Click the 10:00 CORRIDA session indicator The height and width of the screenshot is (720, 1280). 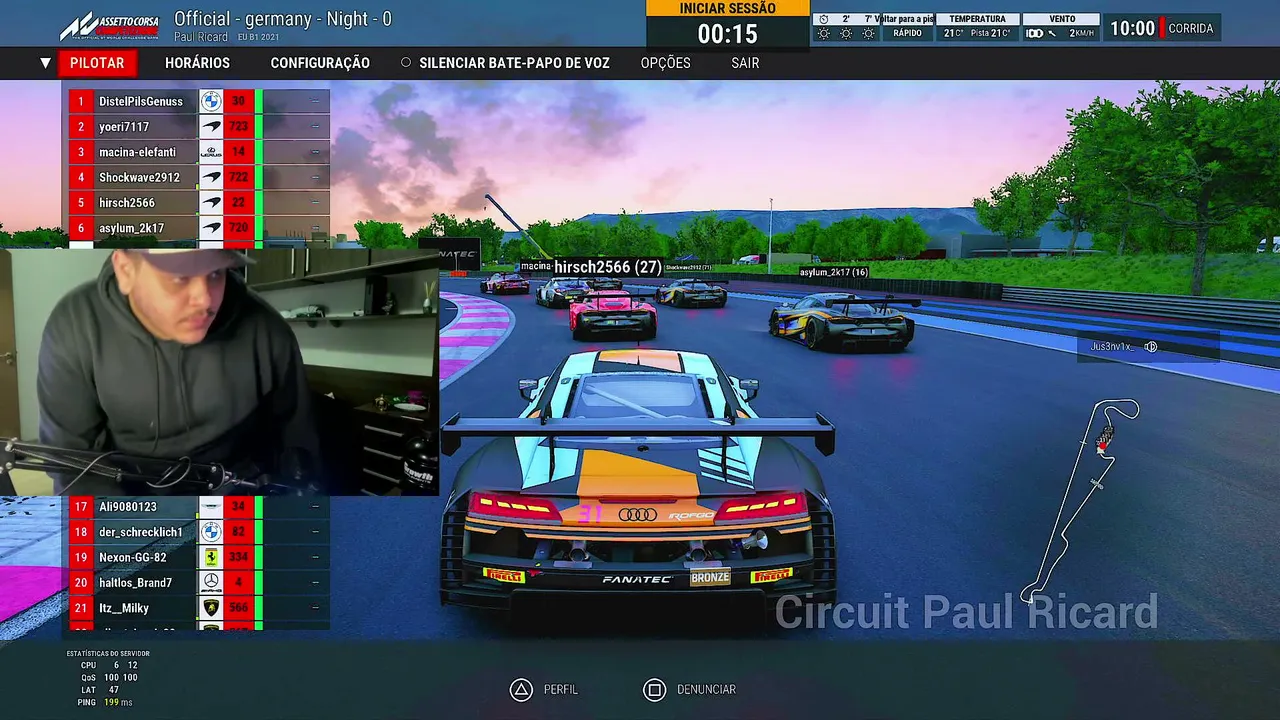pyautogui.click(x=1161, y=28)
